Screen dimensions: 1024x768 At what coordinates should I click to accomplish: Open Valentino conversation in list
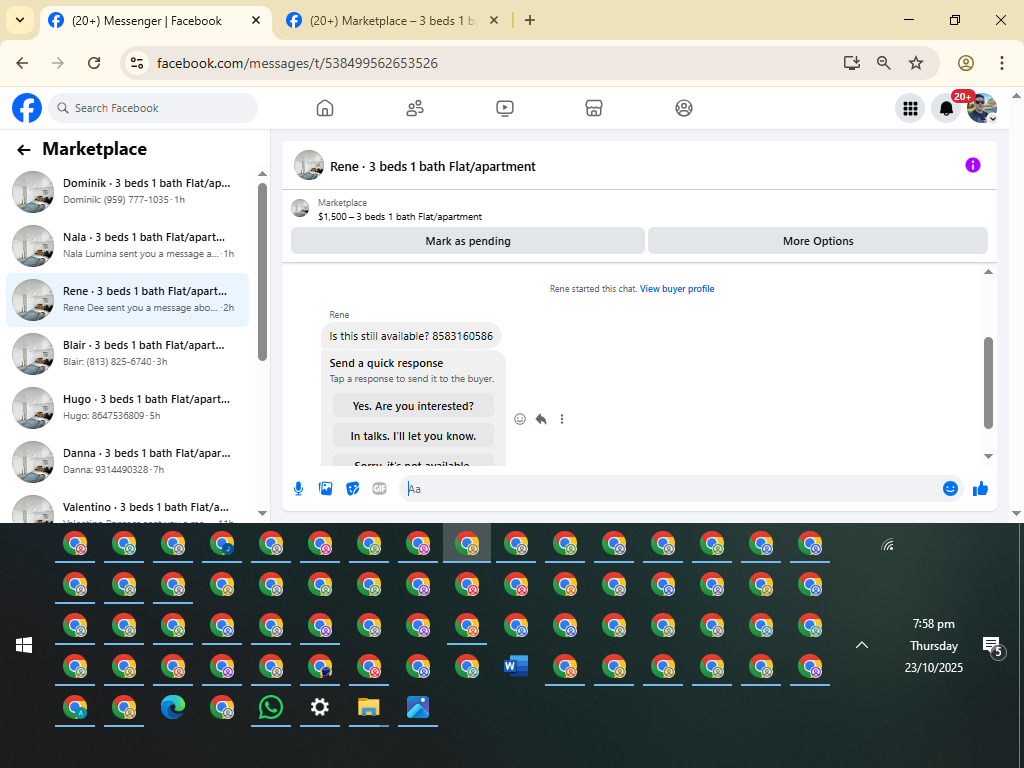click(x=127, y=509)
